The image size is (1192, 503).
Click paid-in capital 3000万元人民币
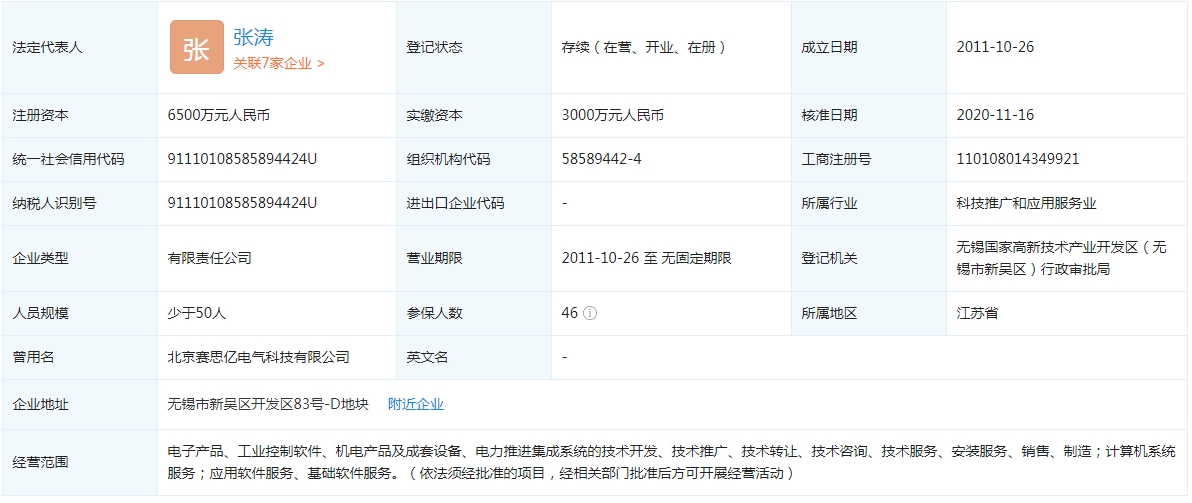click(613, 115)
